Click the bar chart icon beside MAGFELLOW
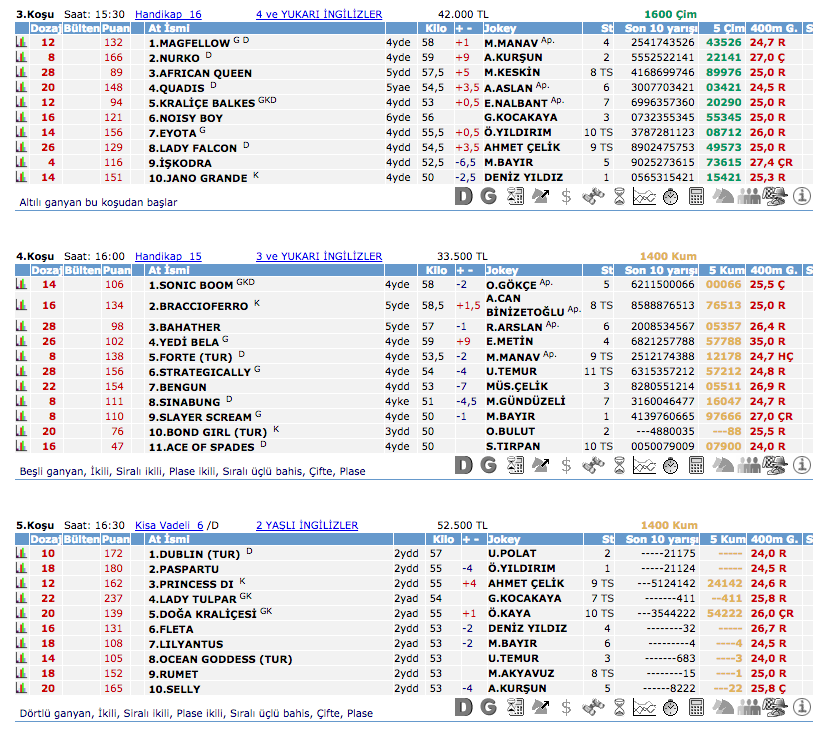832x742 pixels. coord(21,44)
